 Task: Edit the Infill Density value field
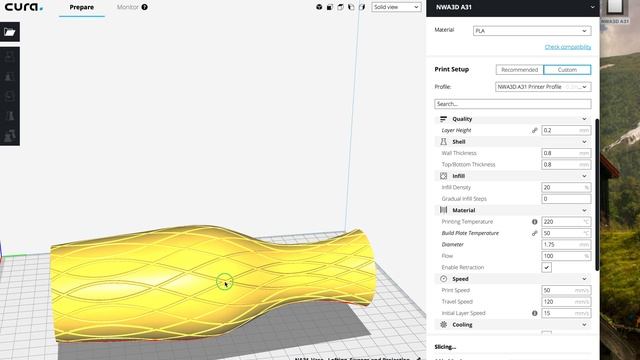566,187
